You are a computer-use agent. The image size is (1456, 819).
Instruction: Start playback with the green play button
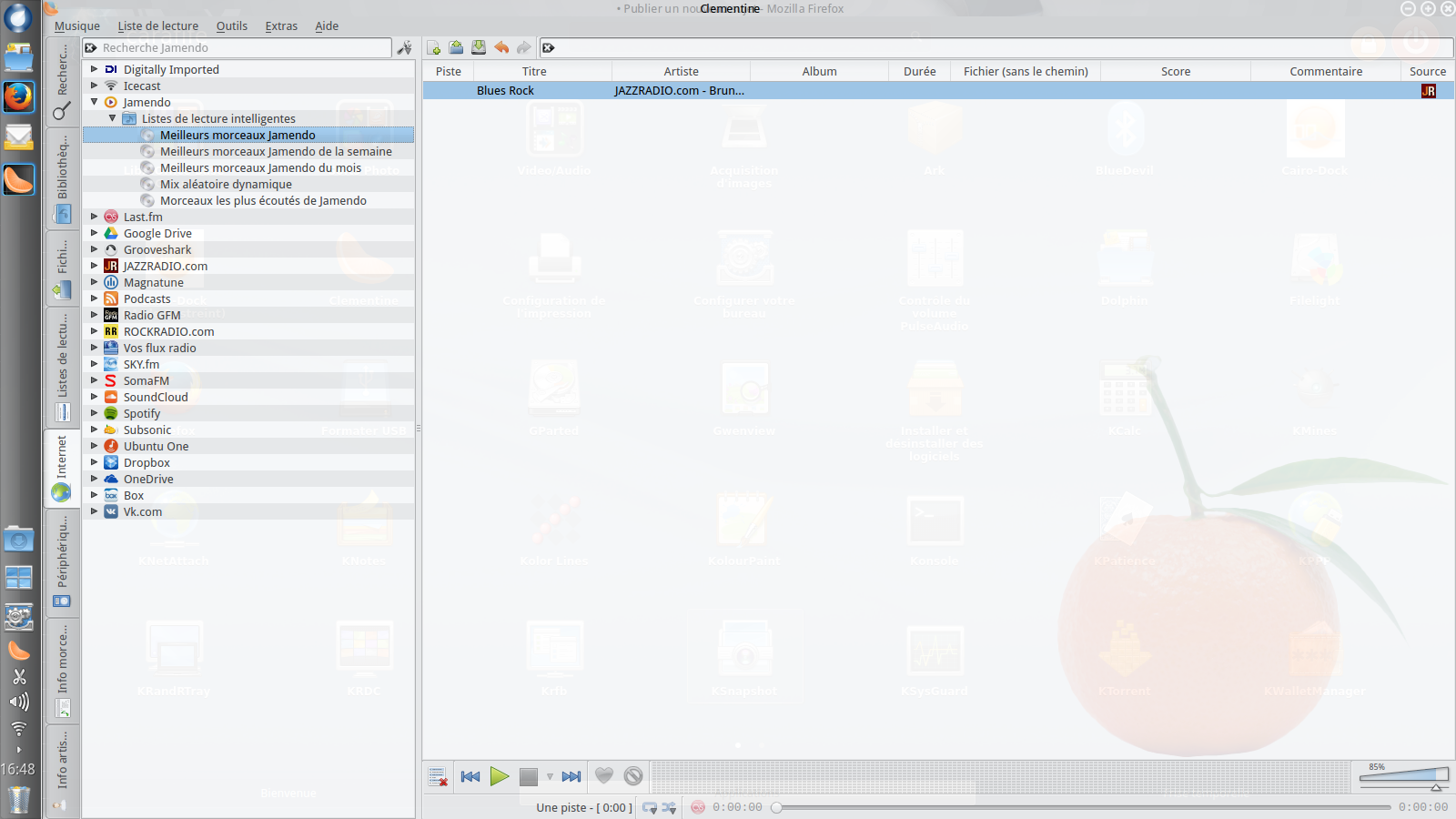click(500, 776)
